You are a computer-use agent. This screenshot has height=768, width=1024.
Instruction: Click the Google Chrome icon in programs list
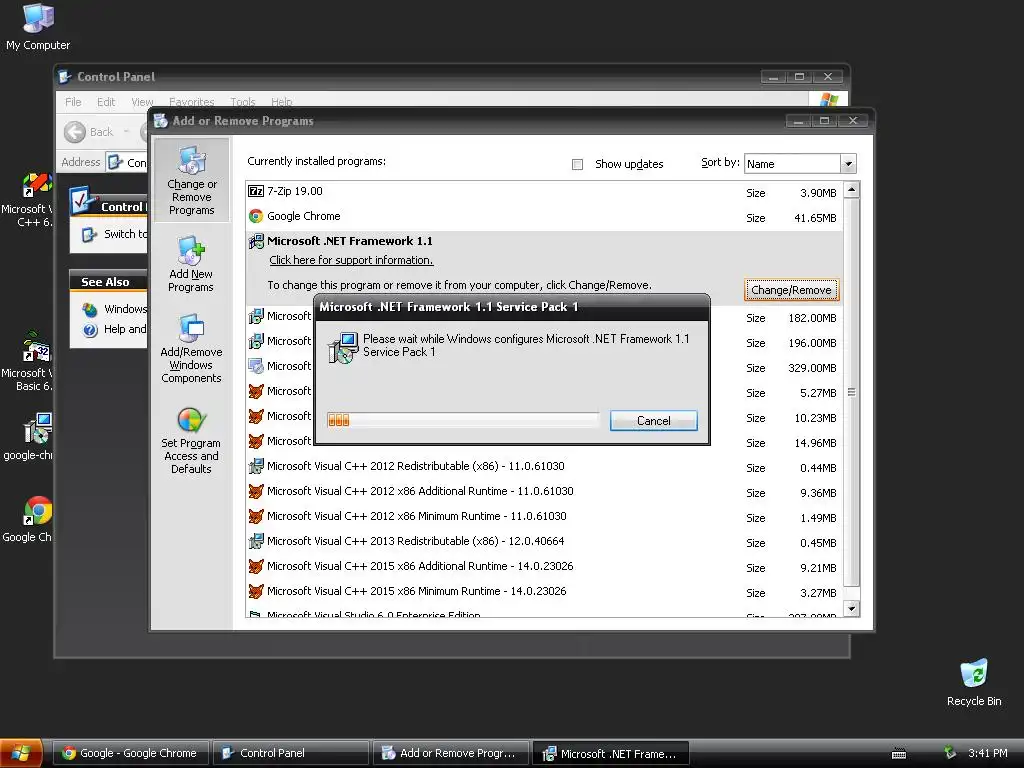point(256,216)
